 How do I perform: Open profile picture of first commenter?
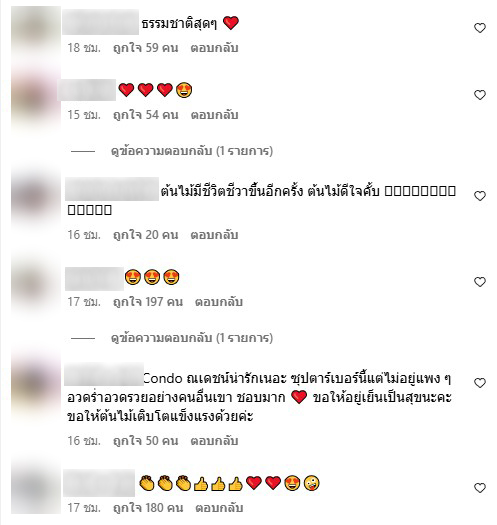tap(36, 32)
